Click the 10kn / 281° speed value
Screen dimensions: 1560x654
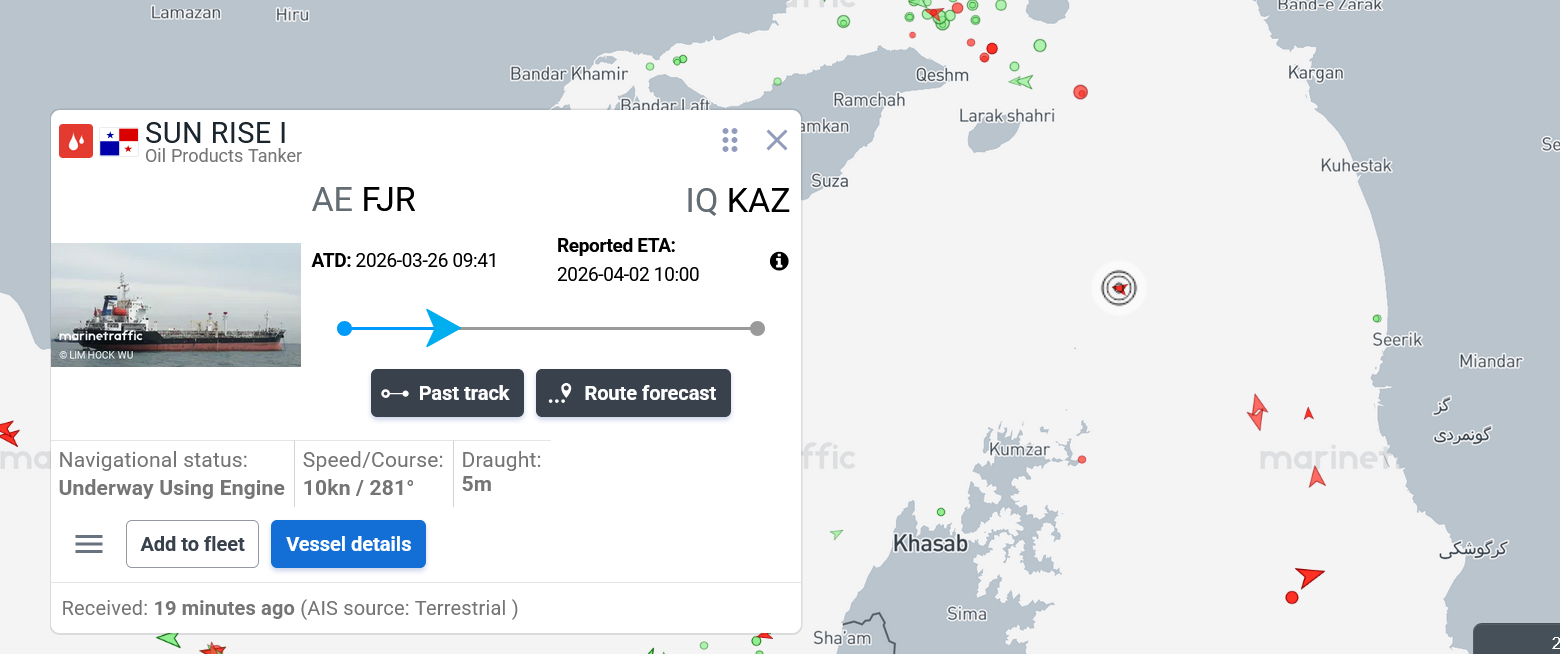pos(359,488)
